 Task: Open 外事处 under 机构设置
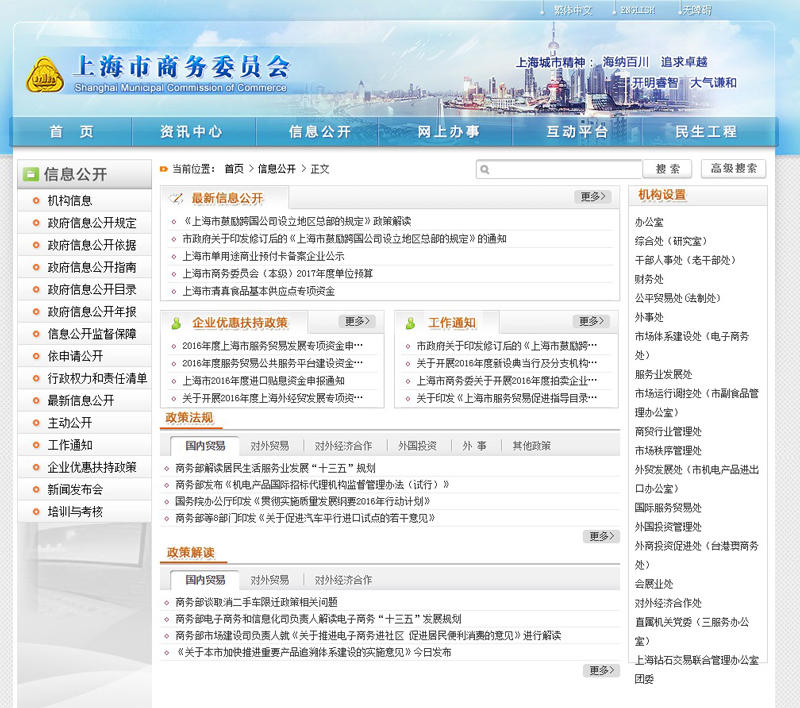tap(649, 317)
